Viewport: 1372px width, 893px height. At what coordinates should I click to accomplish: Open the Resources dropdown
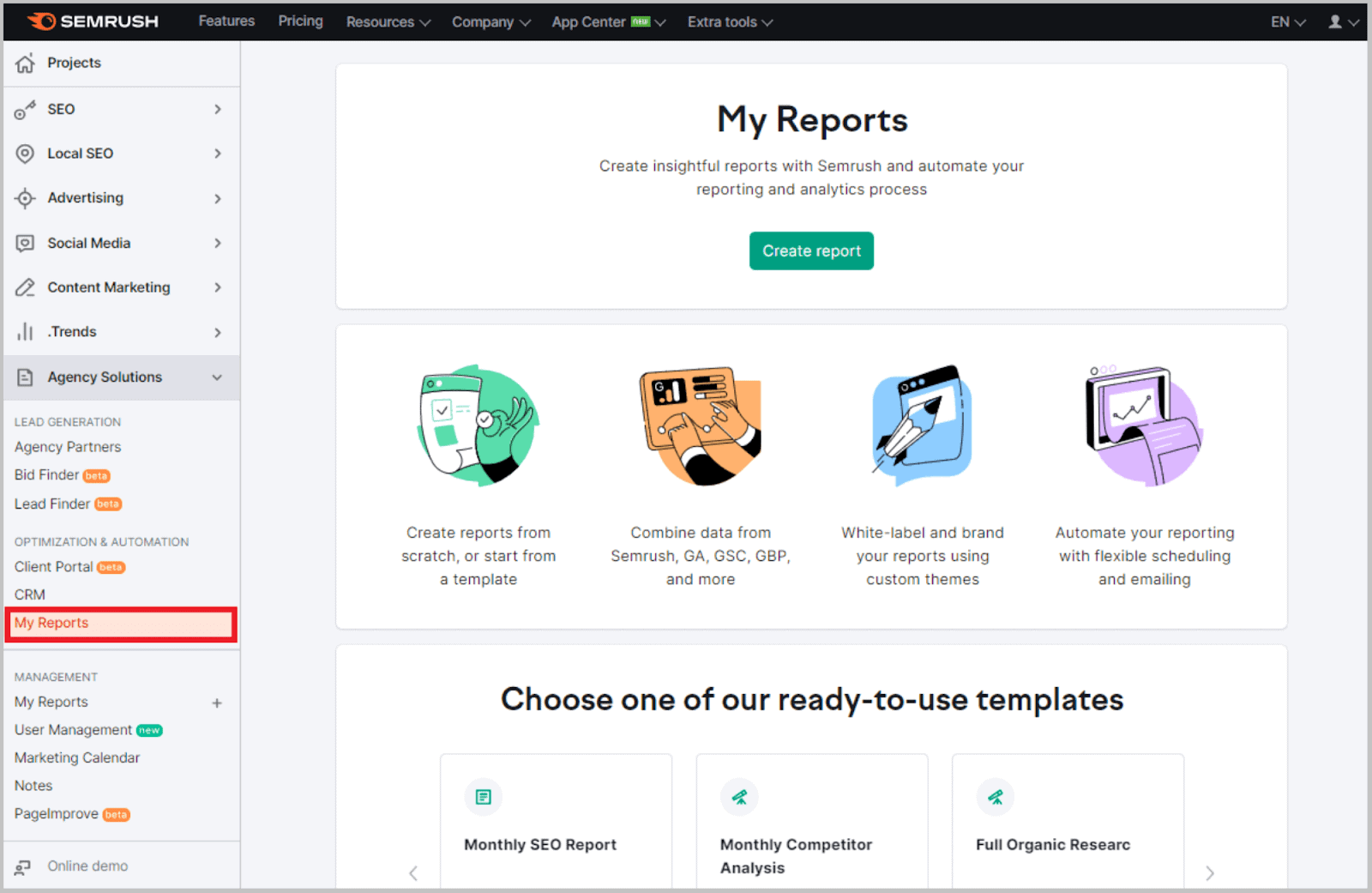coord(388,21)
